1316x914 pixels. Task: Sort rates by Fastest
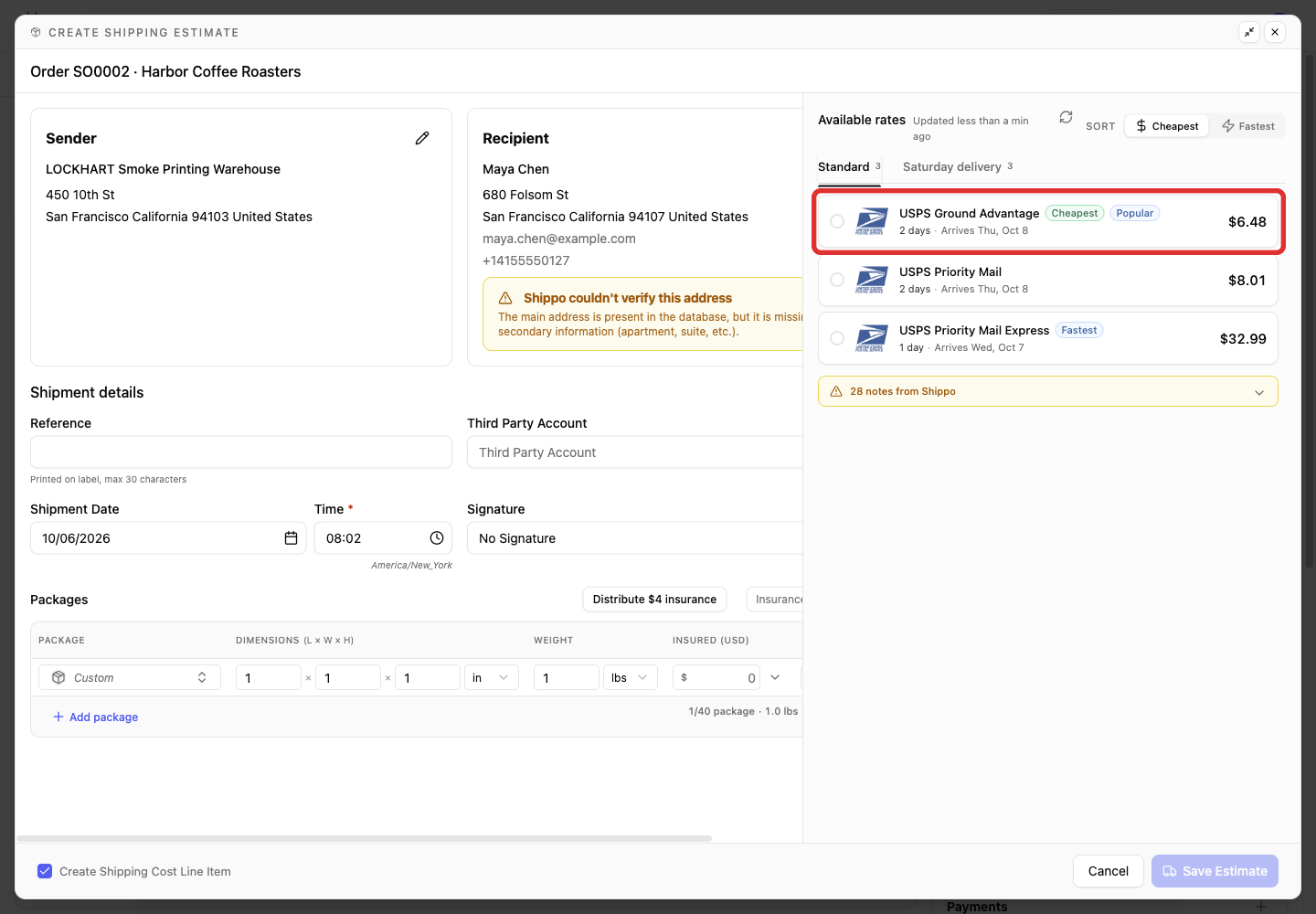(x=1247, y=126)
